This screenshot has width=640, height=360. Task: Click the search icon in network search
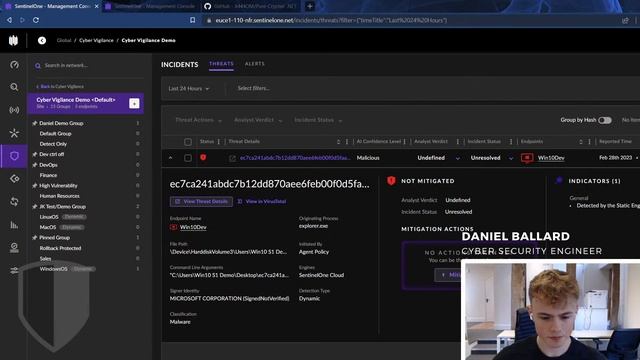pyautogui.click(x=38, y=66)
